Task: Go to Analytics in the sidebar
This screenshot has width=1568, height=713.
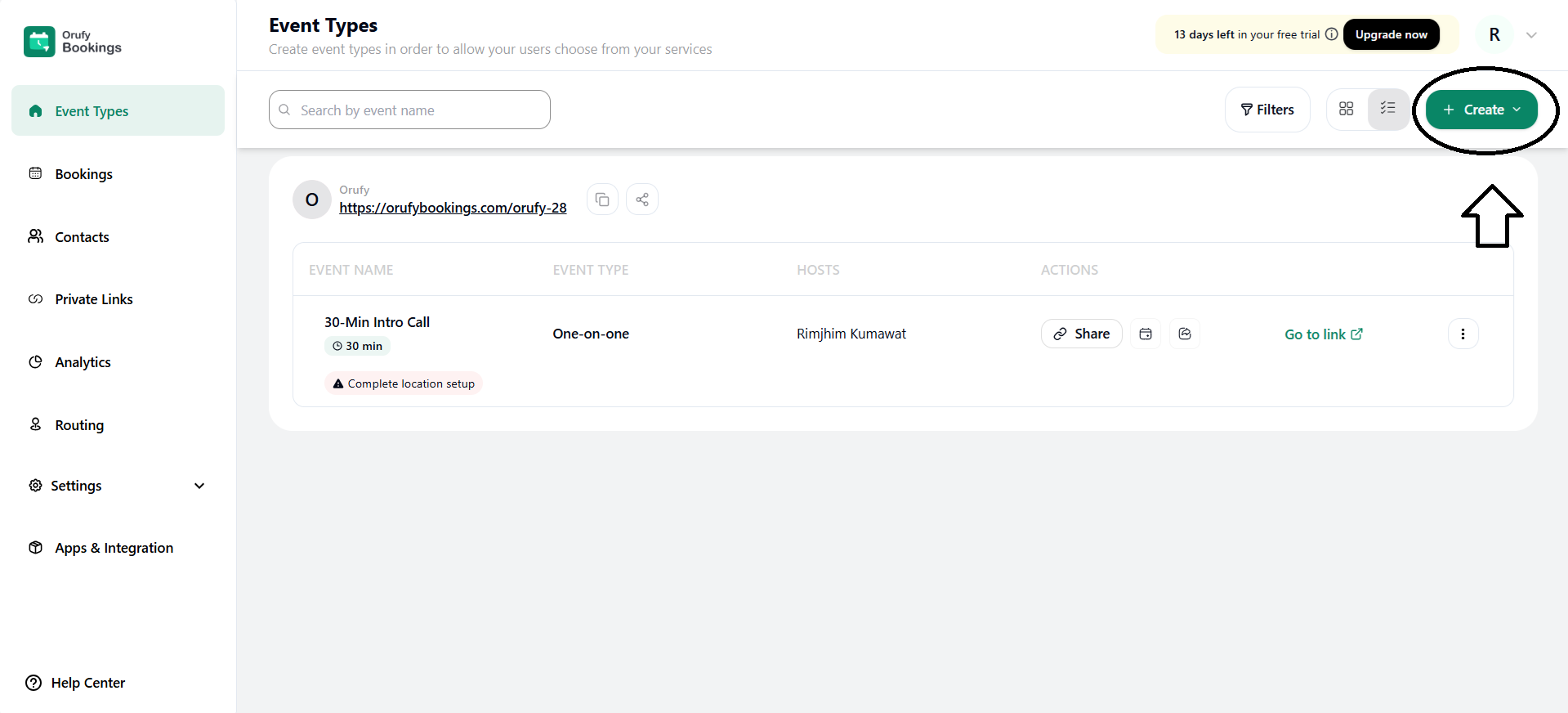Action: click(x=83, y=362)
